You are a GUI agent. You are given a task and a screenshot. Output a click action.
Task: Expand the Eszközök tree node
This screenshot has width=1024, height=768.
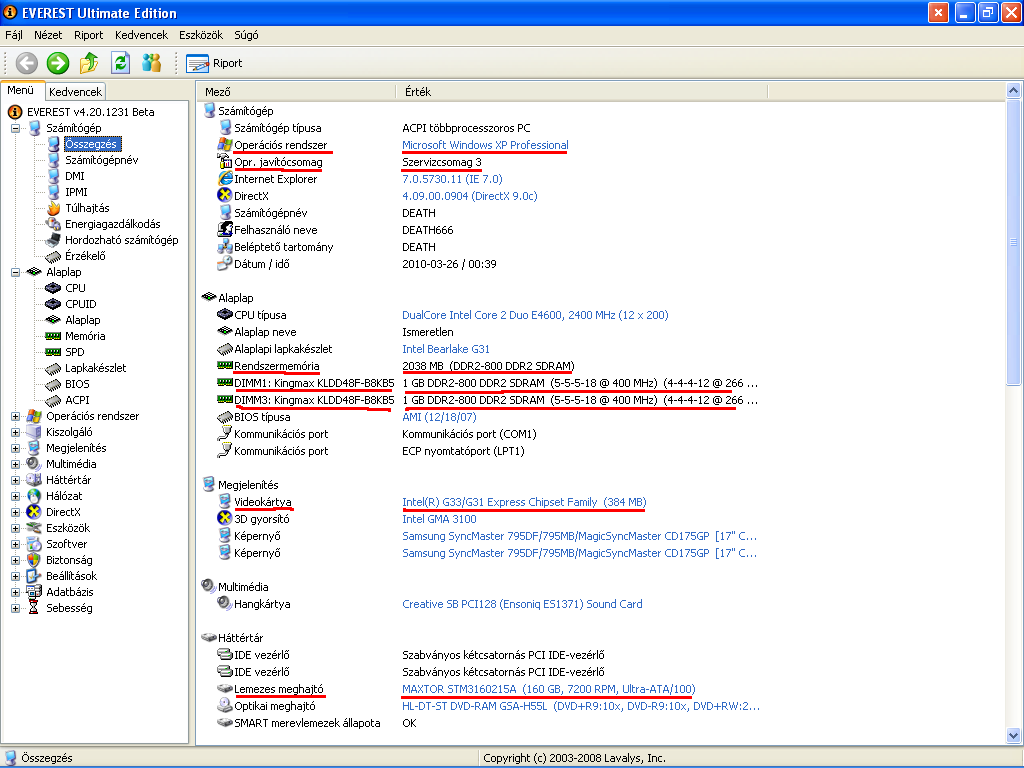15,528
